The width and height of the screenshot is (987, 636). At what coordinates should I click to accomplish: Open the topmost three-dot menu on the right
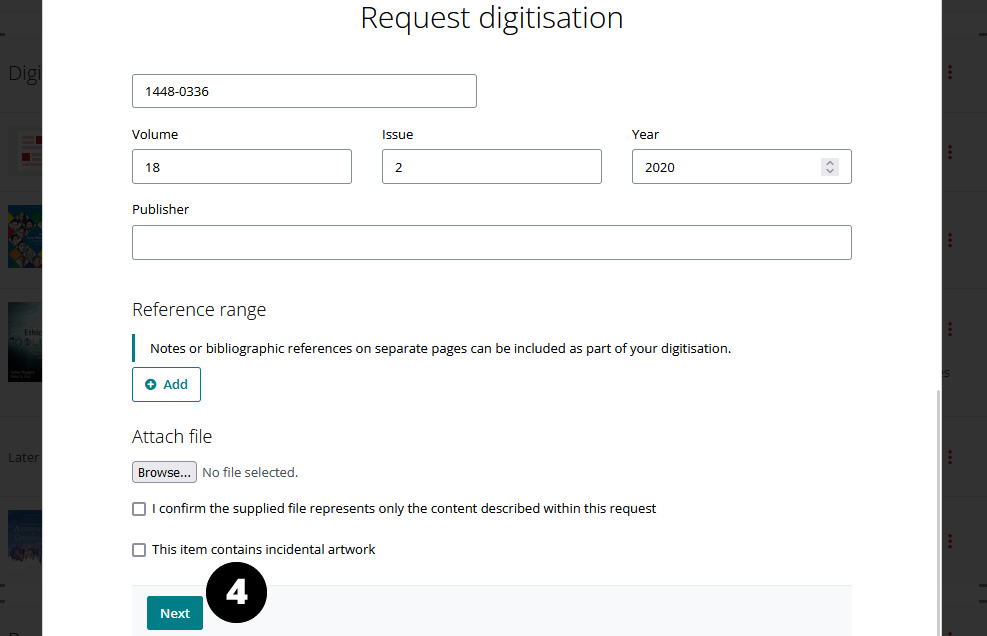(949, 72)
